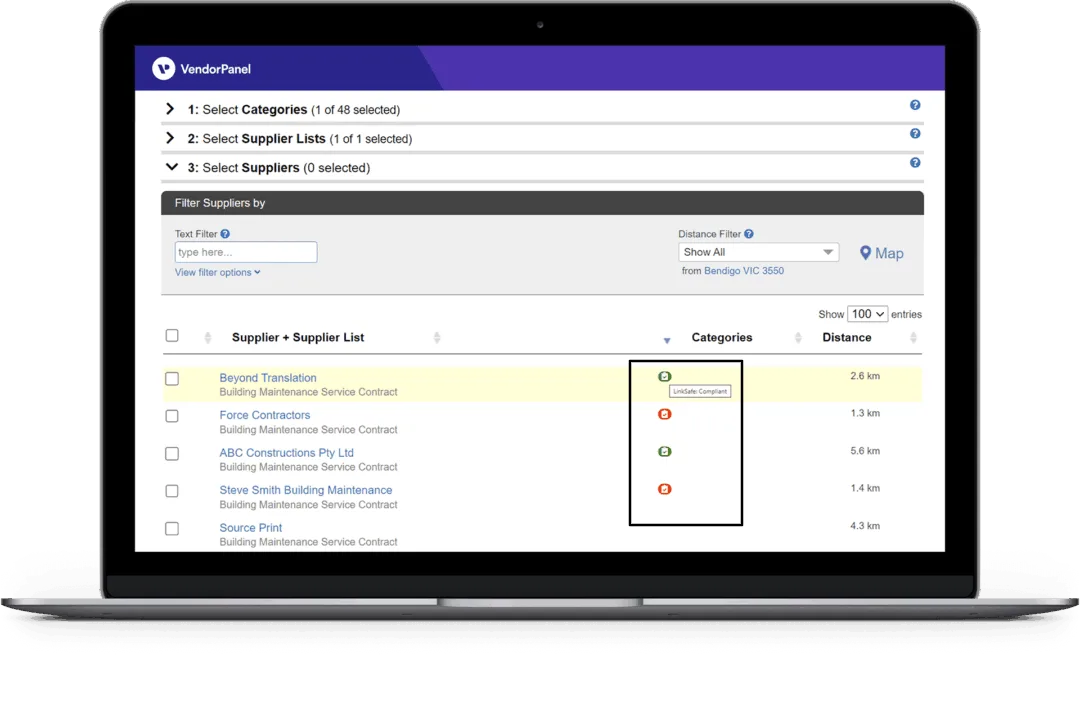
Task: Click the Map link text
Action: [889, 254]
